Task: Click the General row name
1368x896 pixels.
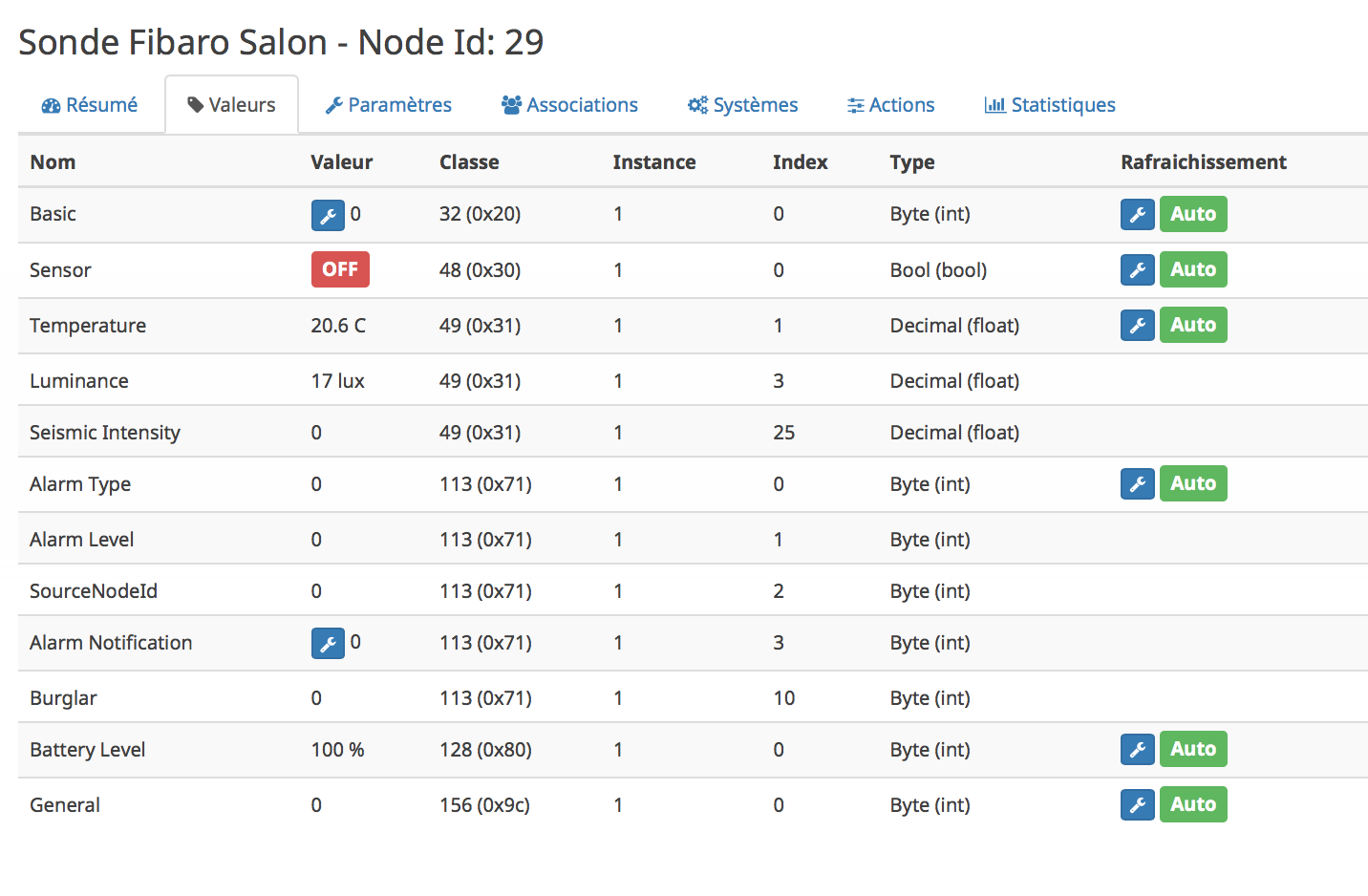Action: click(65, 805)
